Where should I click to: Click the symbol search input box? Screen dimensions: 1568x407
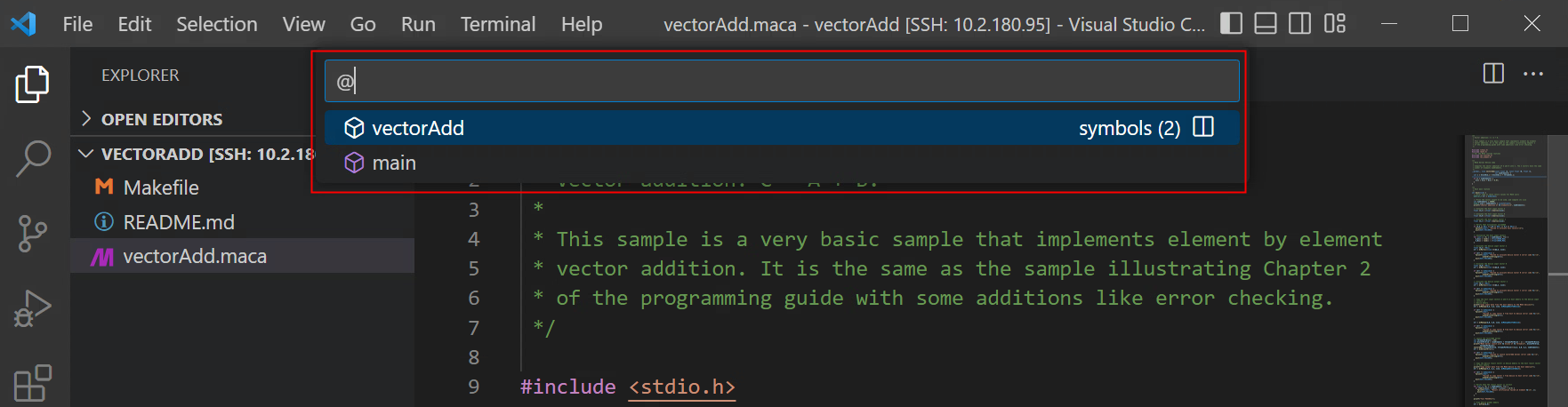(x=783, y=82)
